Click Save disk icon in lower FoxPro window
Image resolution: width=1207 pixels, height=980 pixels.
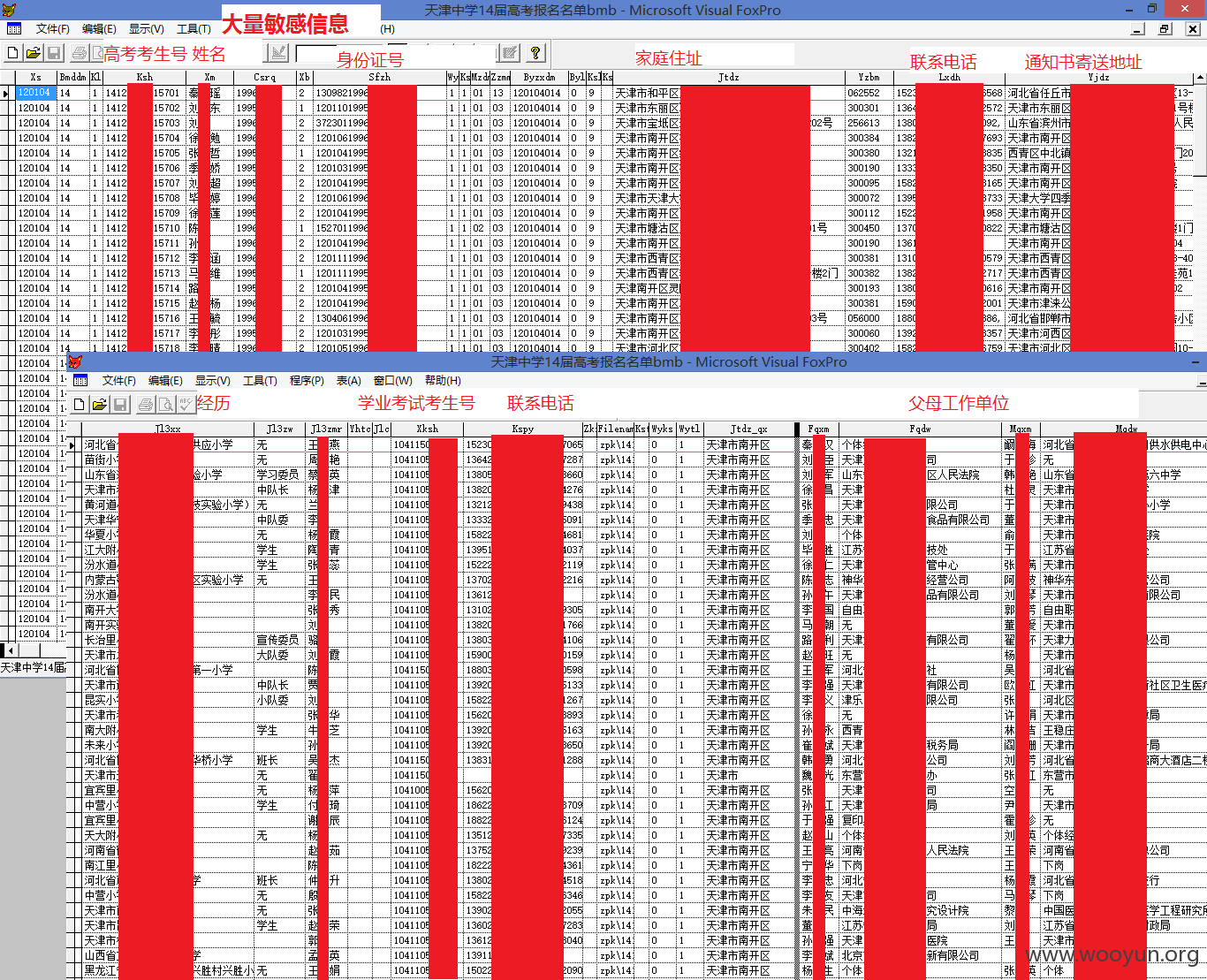[x=120, y=405]
